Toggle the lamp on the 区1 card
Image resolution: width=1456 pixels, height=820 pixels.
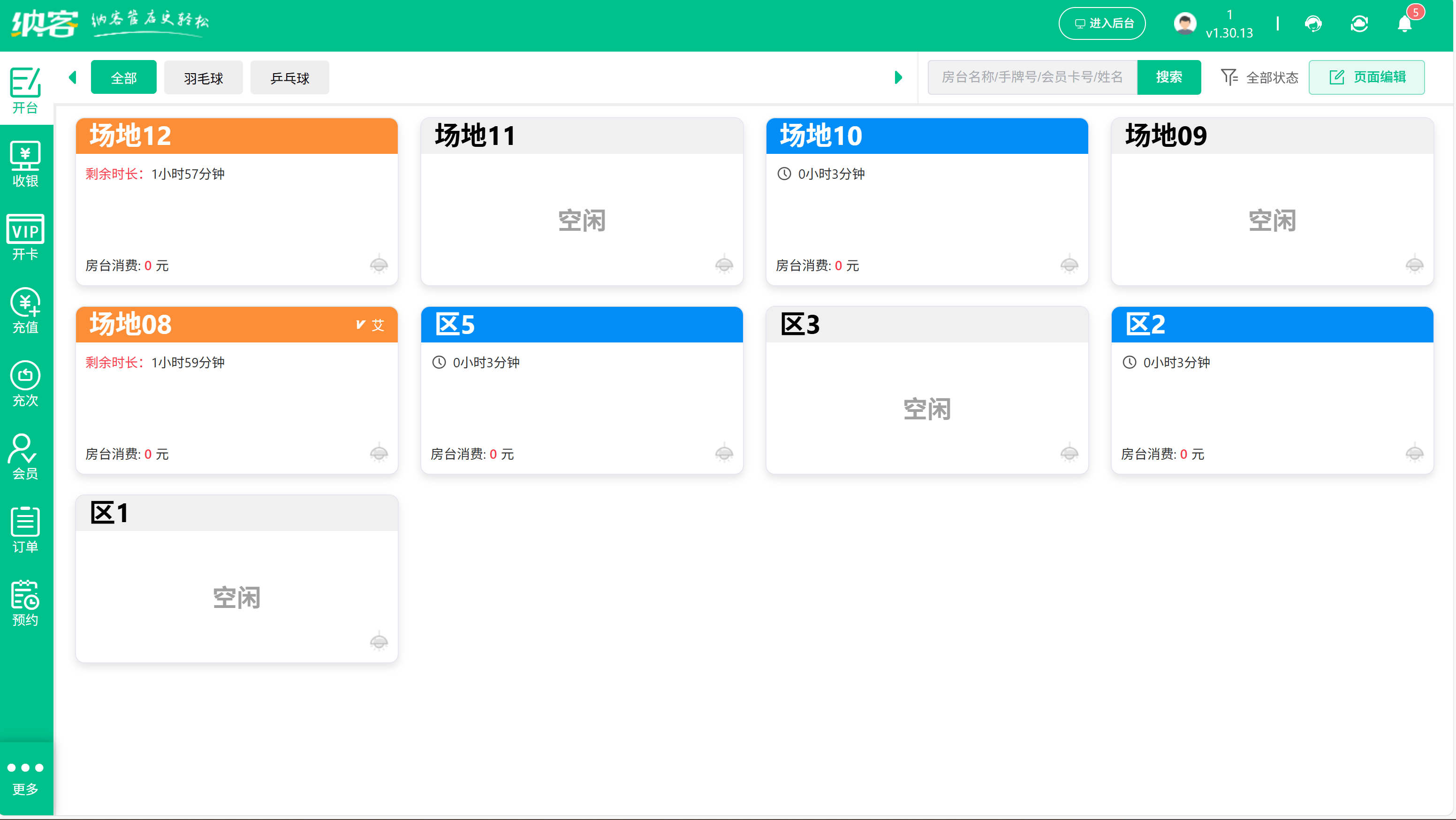379,641
